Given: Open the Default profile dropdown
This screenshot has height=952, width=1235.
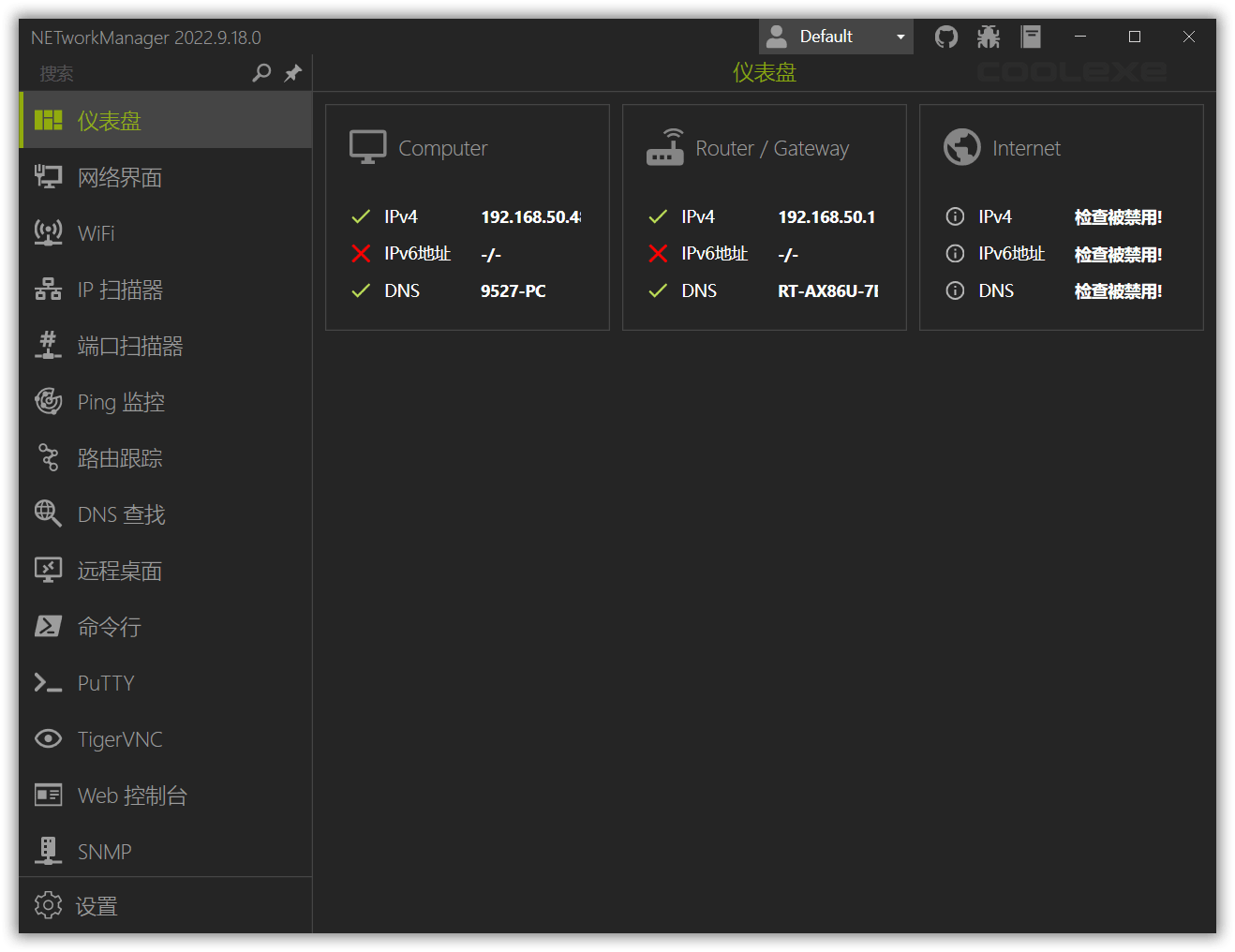Looking at the screenshot, I should (x=836, y=37).
